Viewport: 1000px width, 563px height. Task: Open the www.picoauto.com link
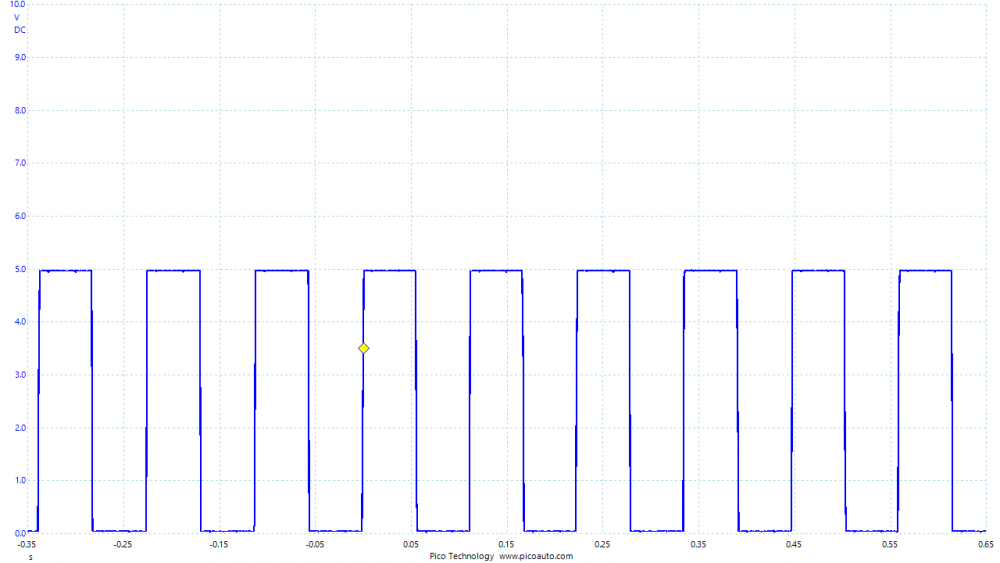pyautogui.click(x=536, y=556)
